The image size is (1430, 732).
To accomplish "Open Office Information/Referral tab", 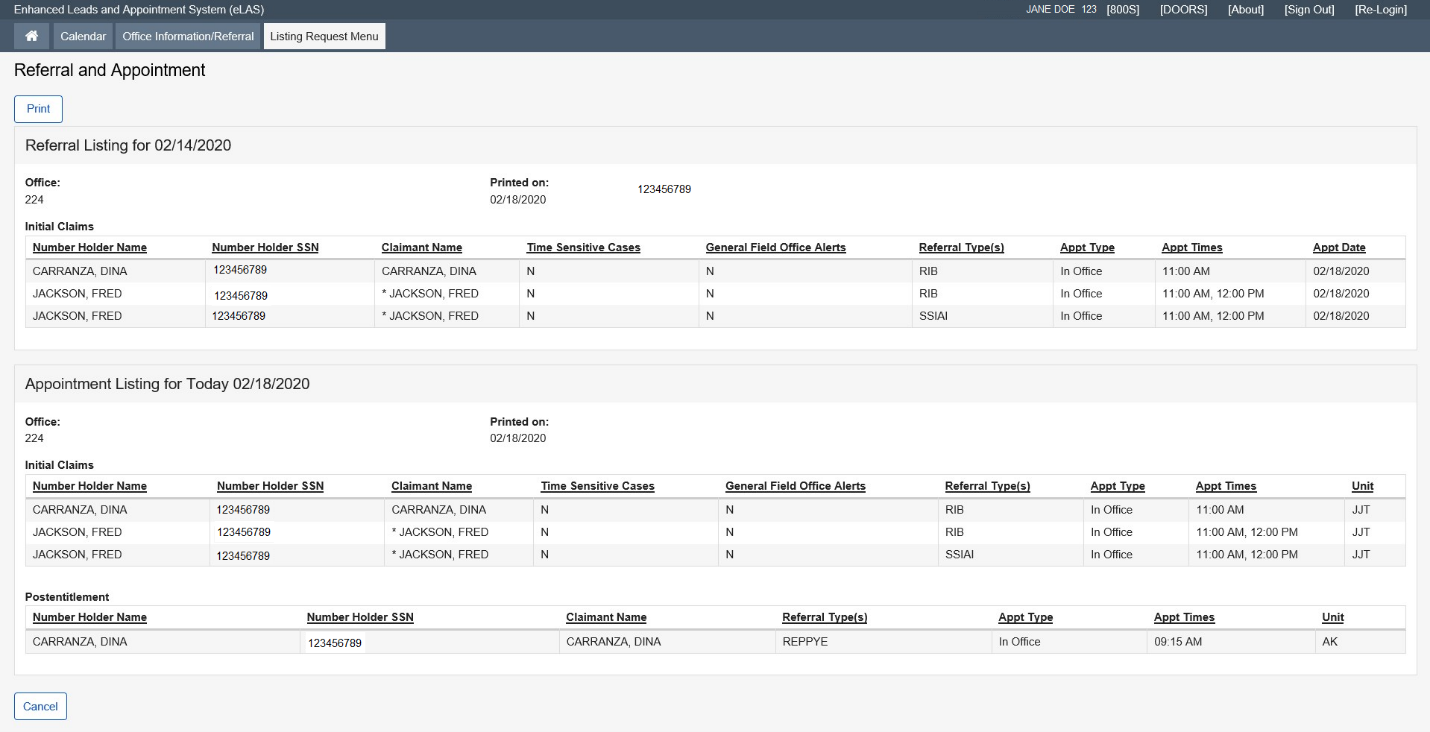I will coord(188,36).
